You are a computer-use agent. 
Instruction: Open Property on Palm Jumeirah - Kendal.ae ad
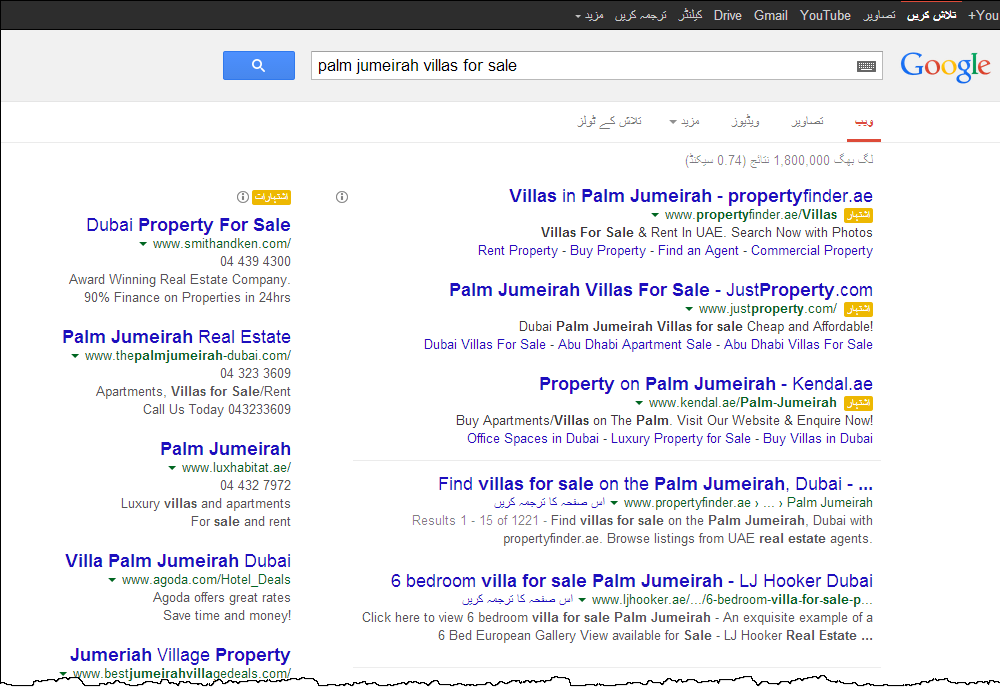[x=706, y=384]
